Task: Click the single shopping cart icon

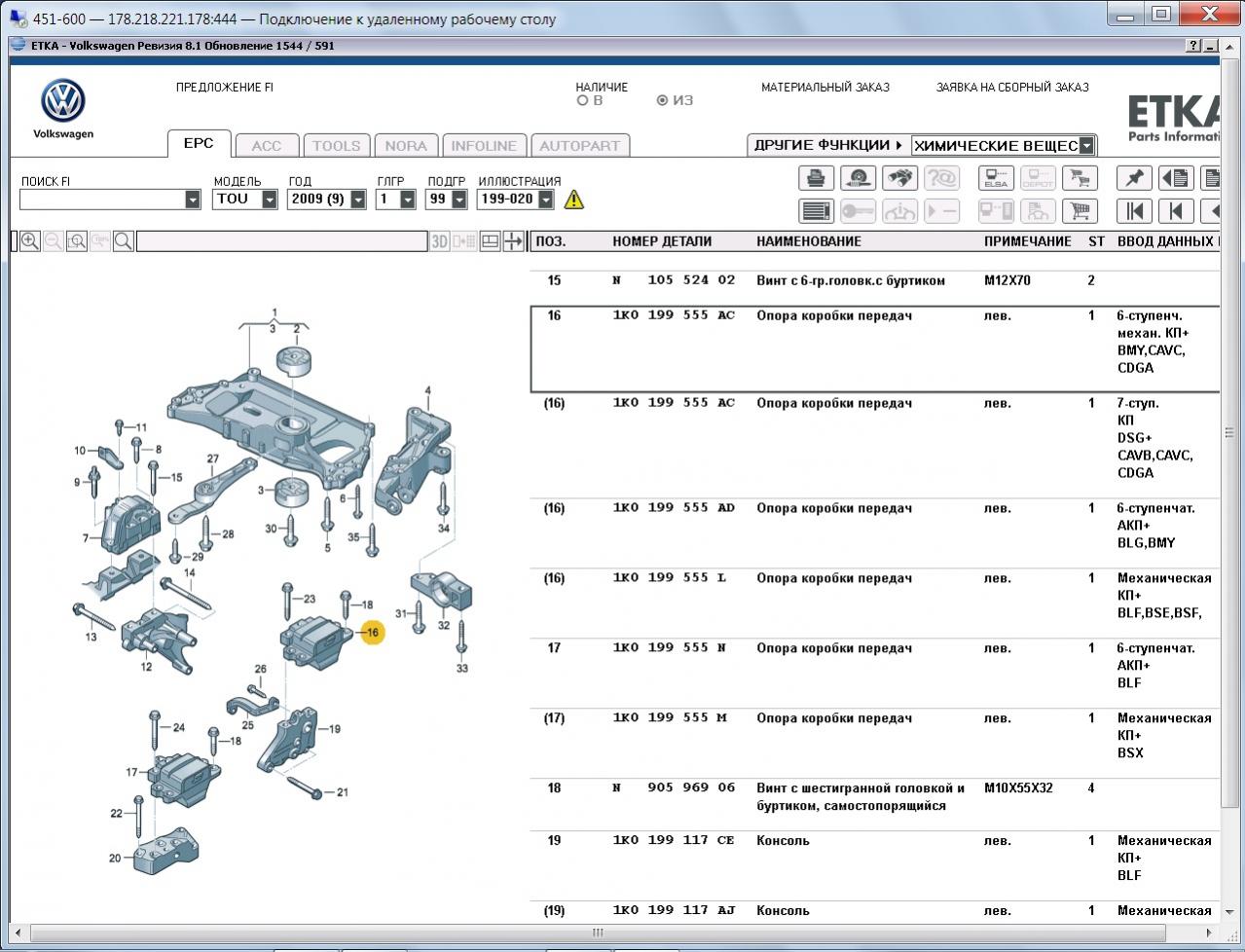Action: coord(1080,210)
